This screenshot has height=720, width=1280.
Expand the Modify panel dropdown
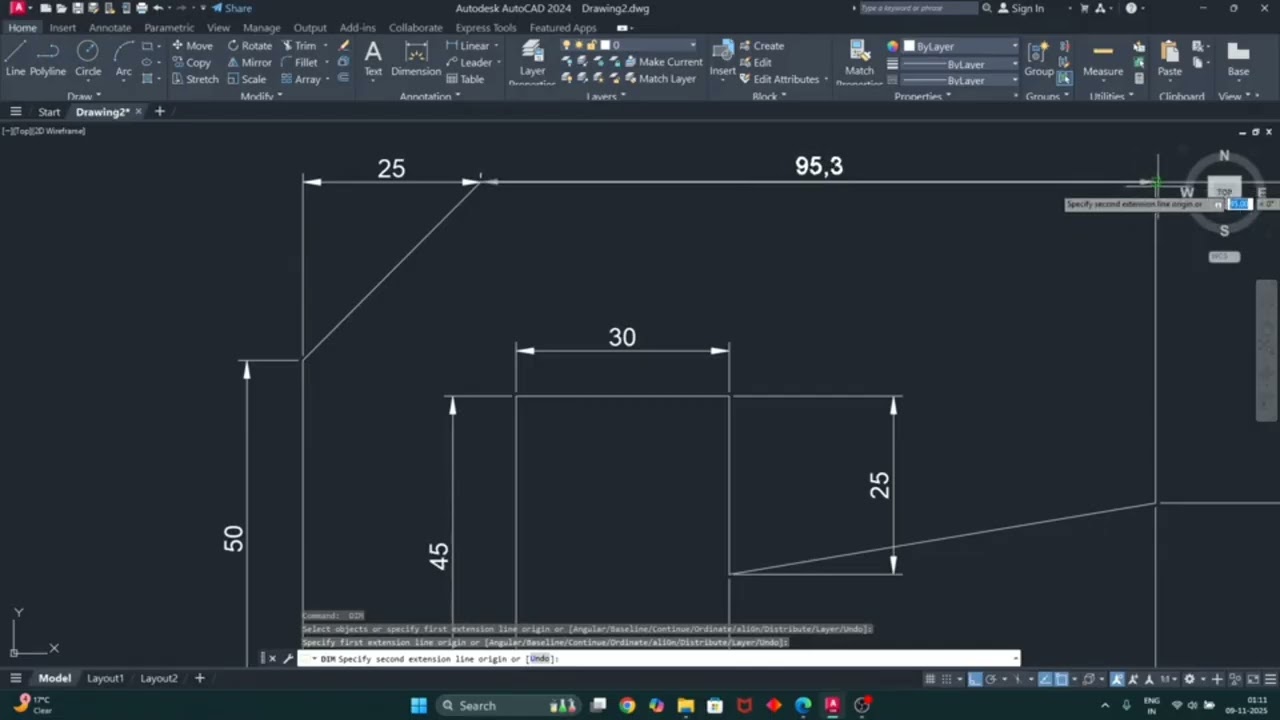click(x=261, y=97)
